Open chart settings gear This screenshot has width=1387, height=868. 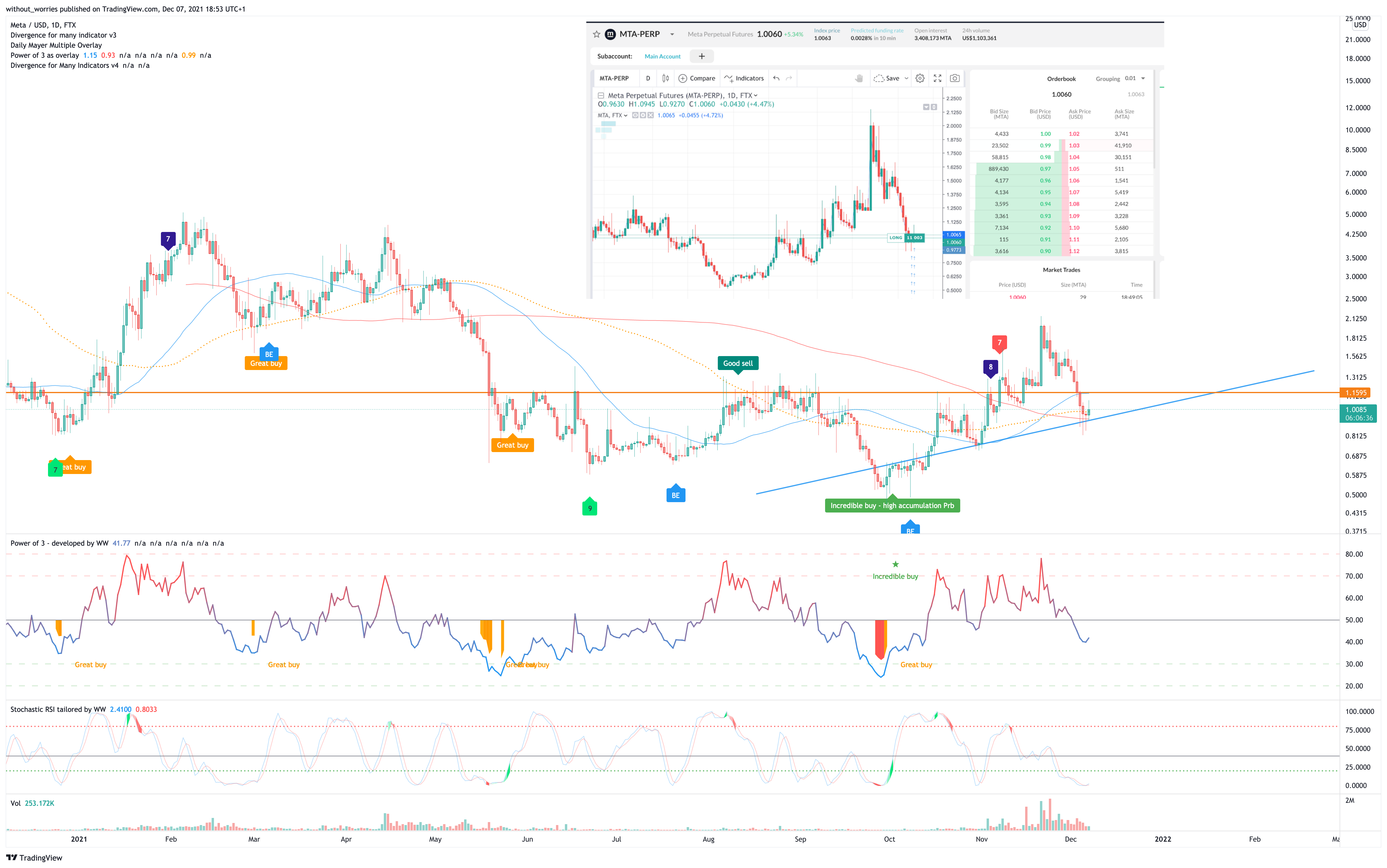coord(920,78)
